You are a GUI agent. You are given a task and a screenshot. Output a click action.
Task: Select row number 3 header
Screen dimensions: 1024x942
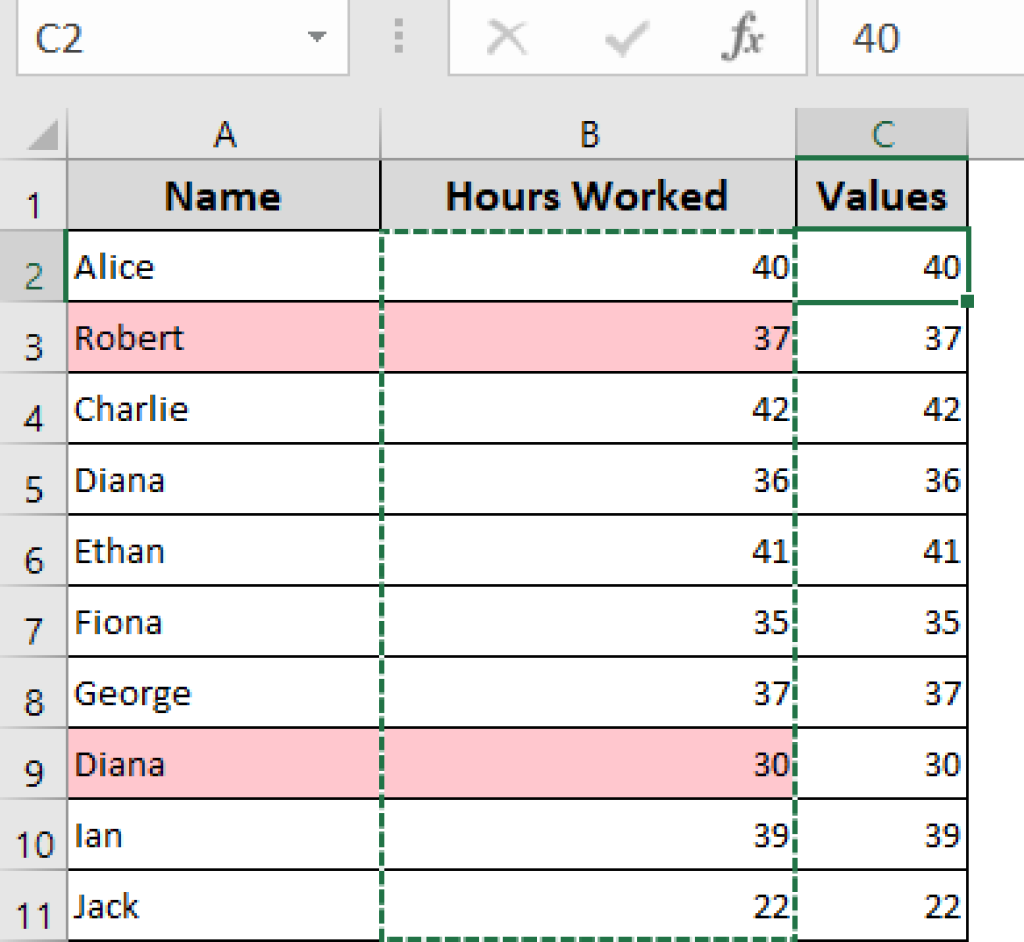[33, 338]
